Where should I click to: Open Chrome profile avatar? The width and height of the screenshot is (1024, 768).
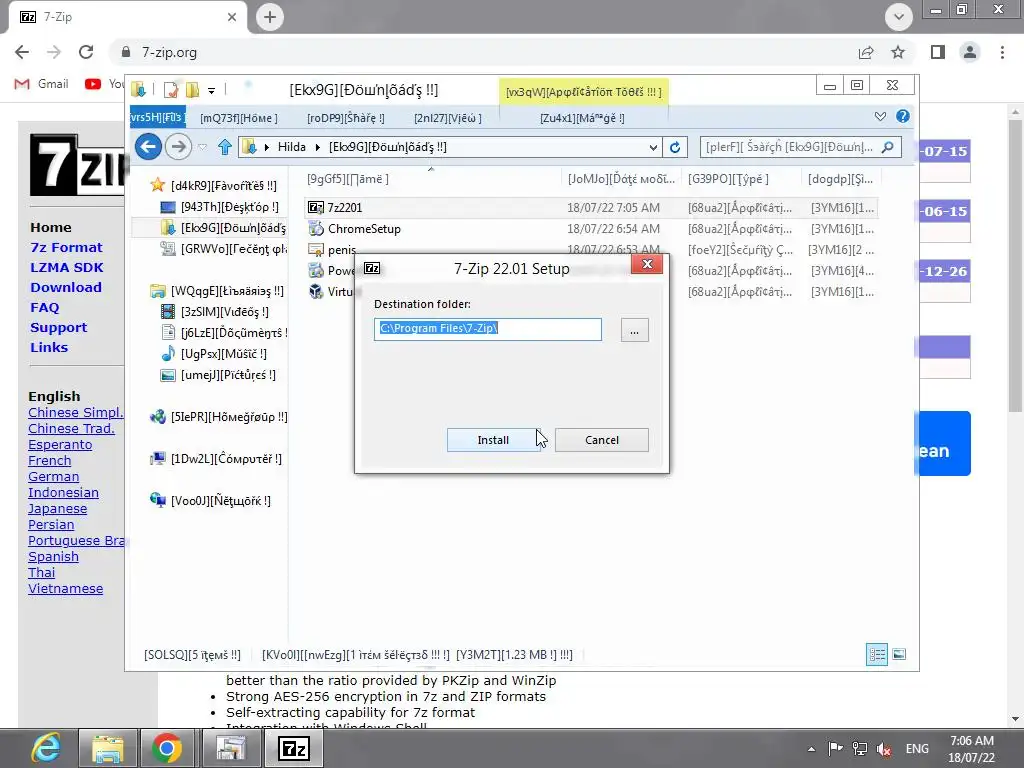coord(970,52)
